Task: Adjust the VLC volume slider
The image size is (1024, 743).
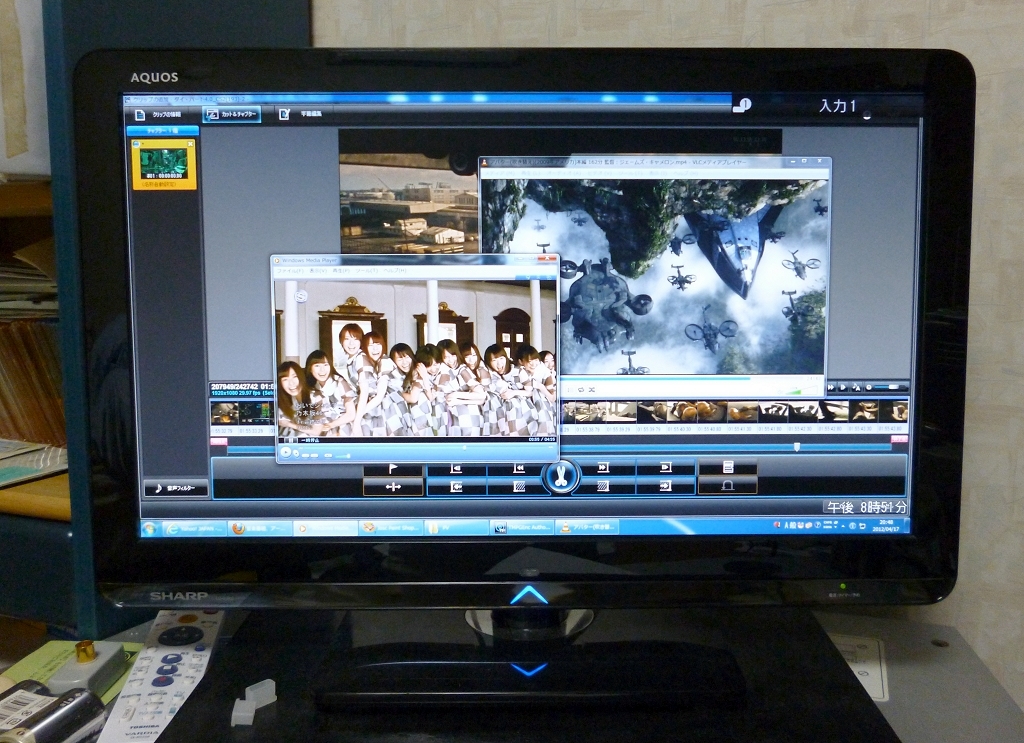Action: [799, 390]
